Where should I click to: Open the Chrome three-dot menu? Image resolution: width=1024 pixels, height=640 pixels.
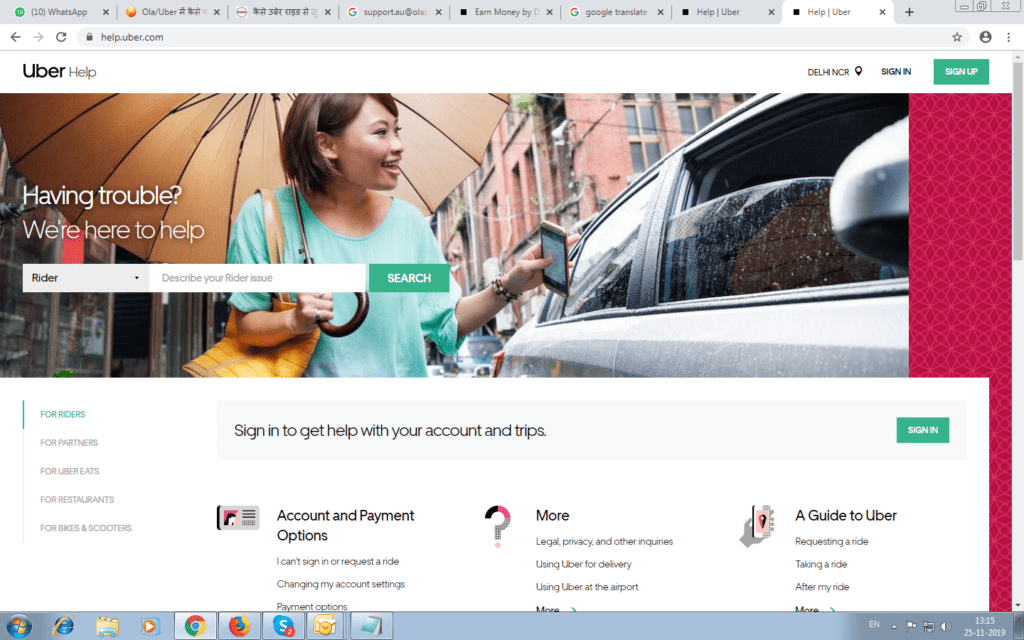[1009, 37]
